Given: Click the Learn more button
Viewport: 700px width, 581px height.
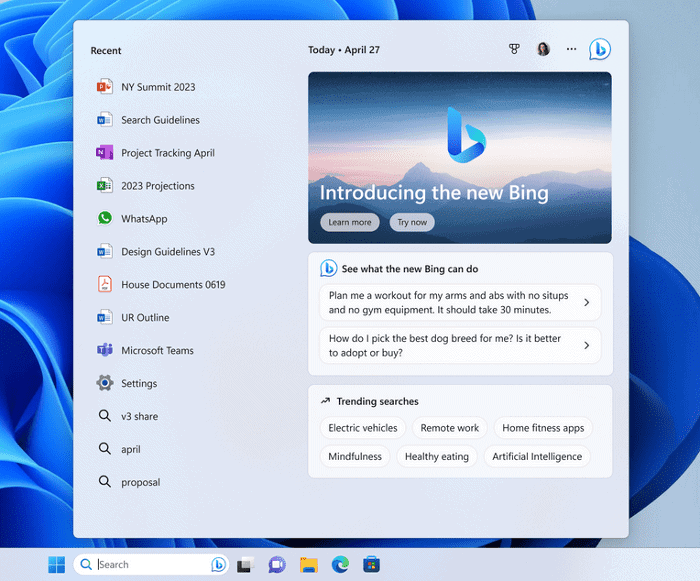Looking at the screenshot, I should click(350, 222).
